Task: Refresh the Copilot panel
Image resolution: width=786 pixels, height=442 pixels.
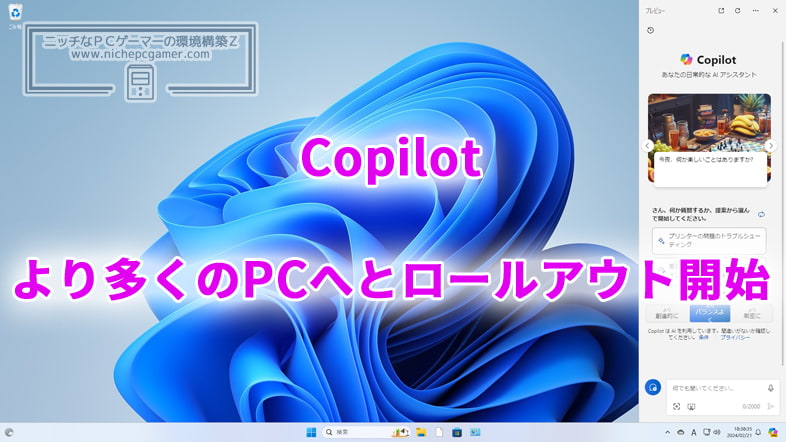Action: tap(738, 10)
